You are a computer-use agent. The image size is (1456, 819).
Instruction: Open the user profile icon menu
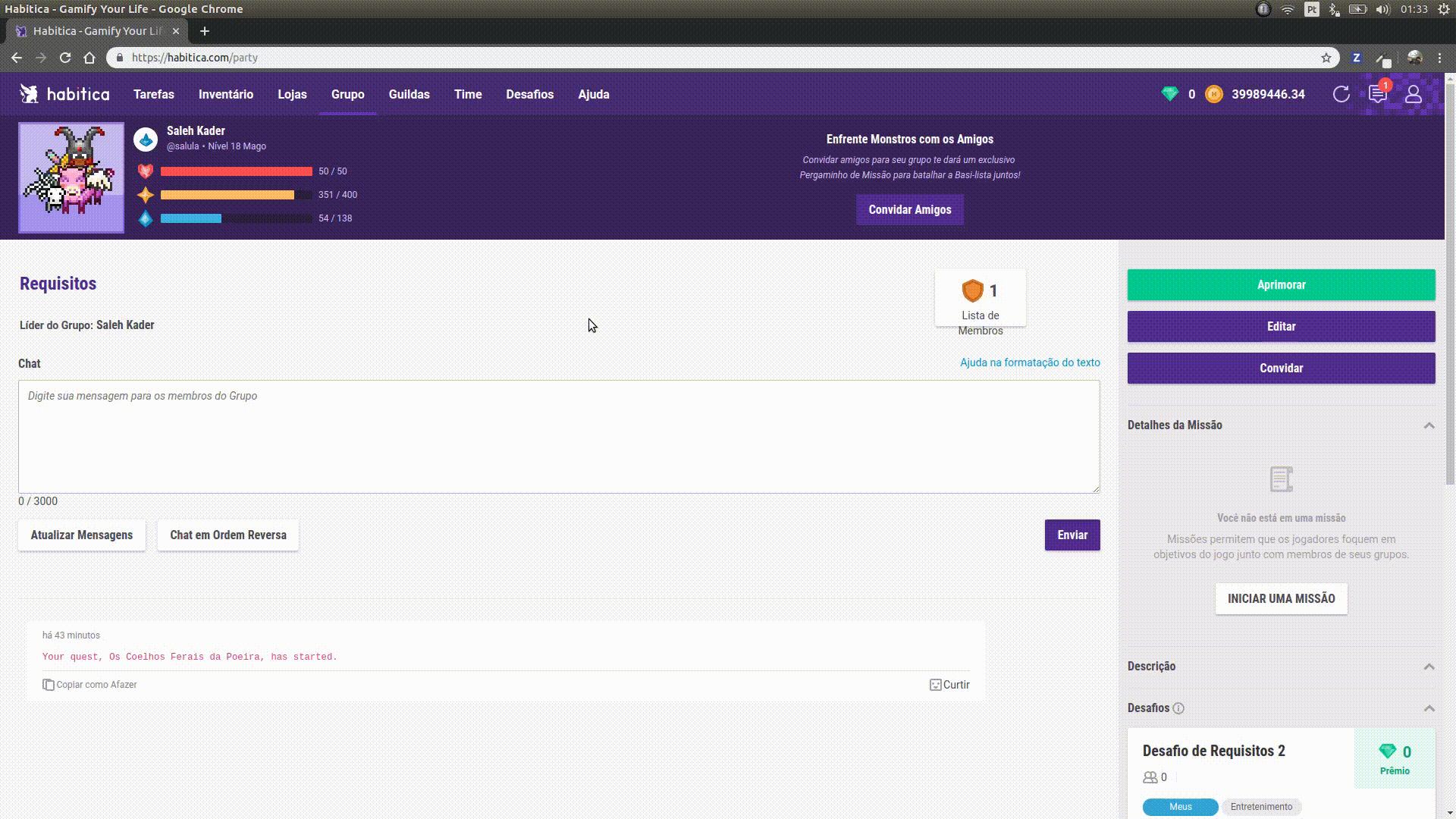click(1414, 94)
